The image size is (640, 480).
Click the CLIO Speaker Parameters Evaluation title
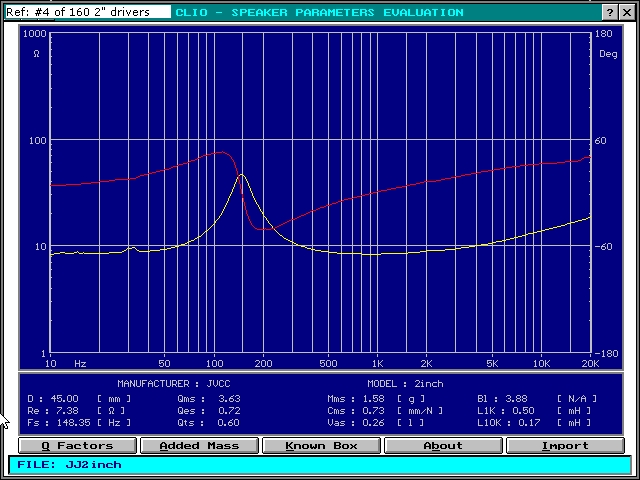(320, 12)
